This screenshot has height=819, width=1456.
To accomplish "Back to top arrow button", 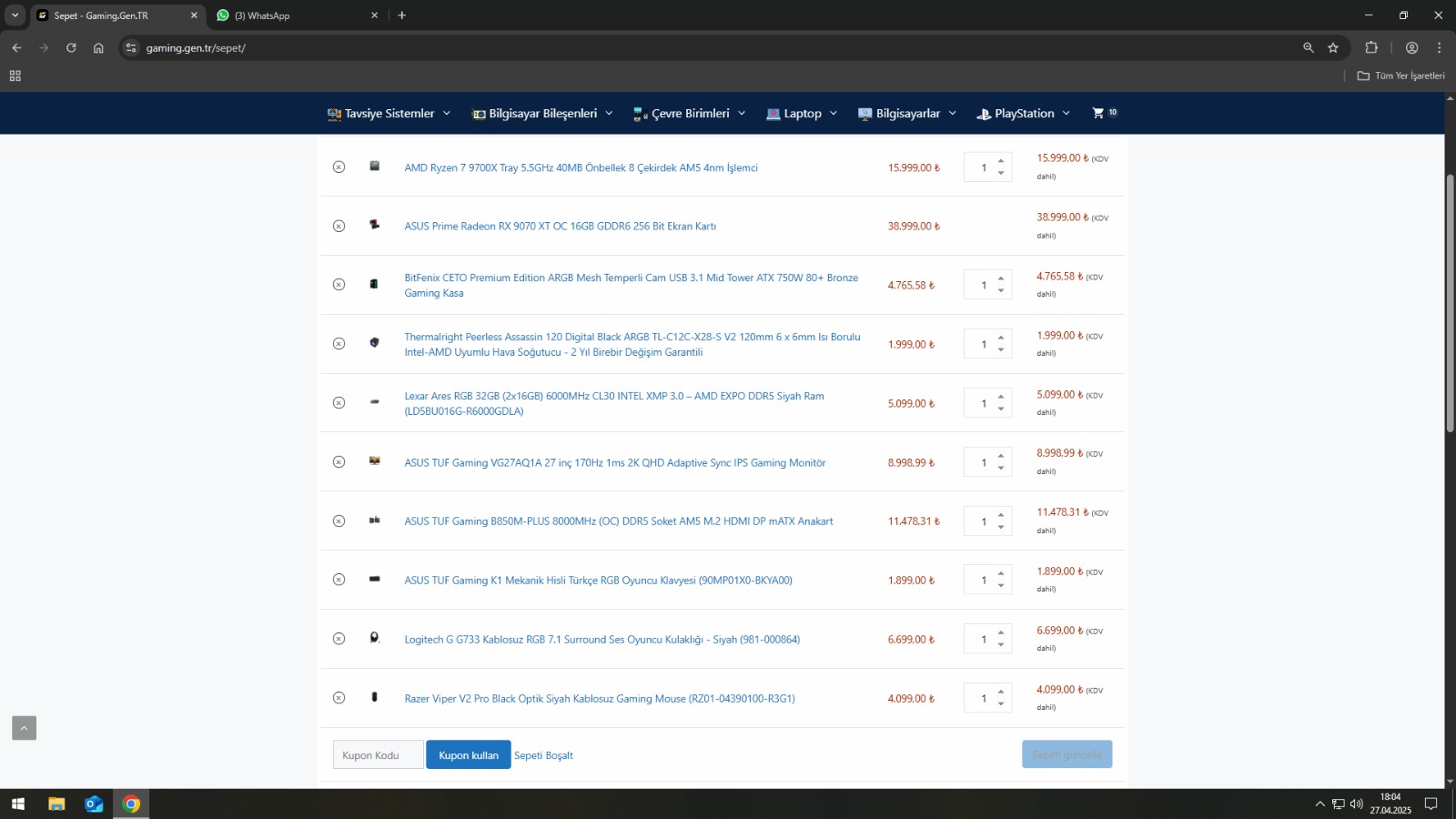I will [24, 728].
